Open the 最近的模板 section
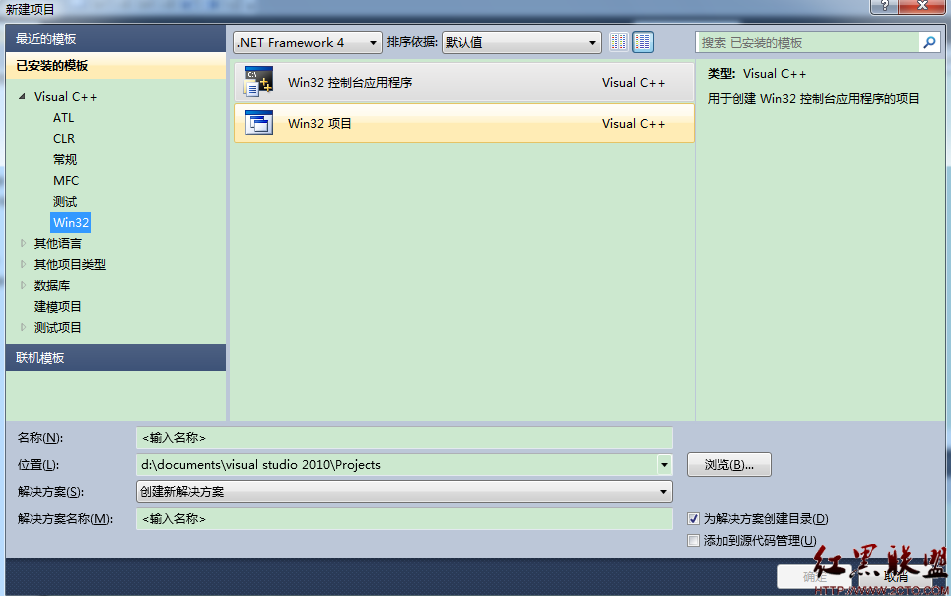This screenshot has width=951, height=596. pos(116,39)
